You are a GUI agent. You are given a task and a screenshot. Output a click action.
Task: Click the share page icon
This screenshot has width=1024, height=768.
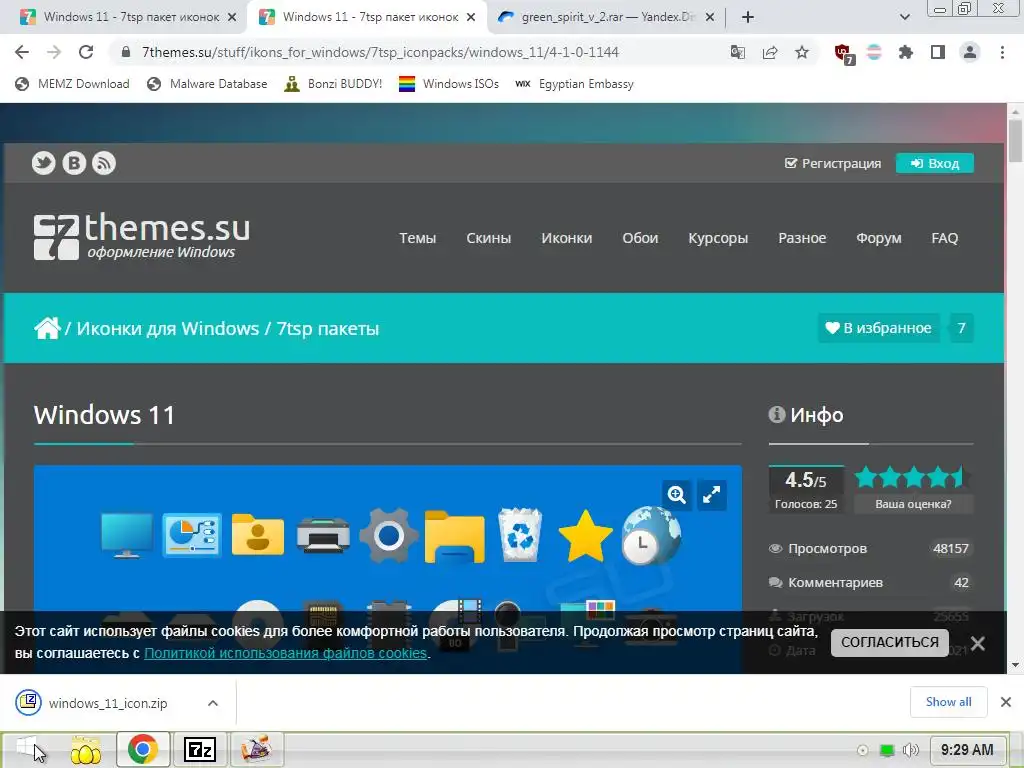coord(770,52)
